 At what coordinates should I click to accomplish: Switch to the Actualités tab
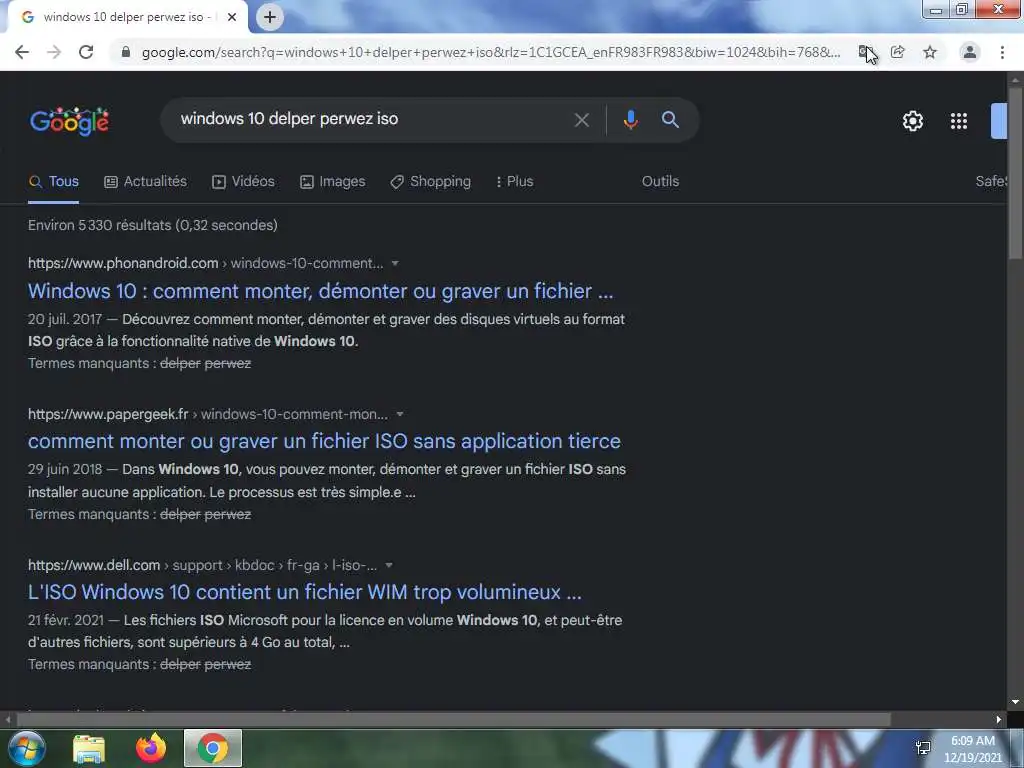(x=146, y=182)
